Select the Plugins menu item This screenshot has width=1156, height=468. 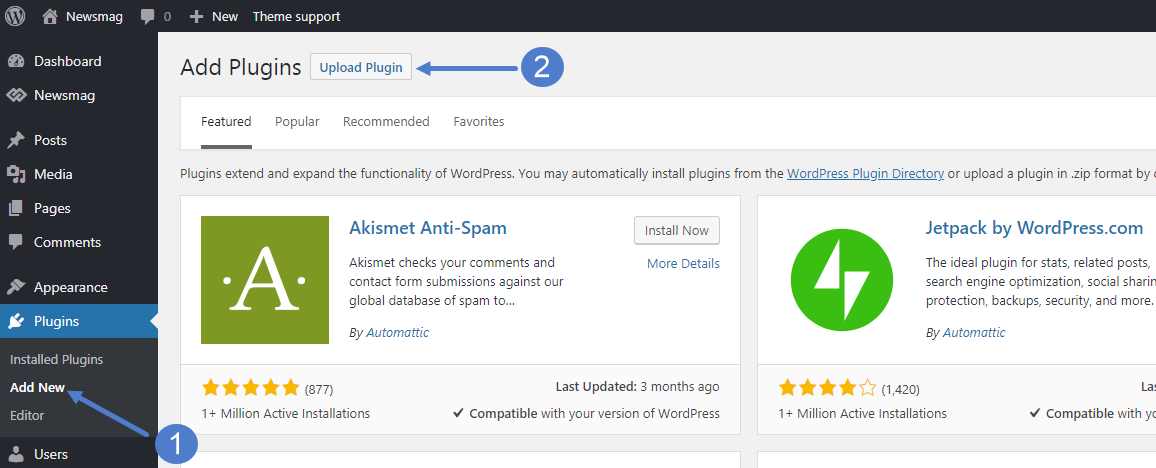pyautogui.click(x=79, y=321)
